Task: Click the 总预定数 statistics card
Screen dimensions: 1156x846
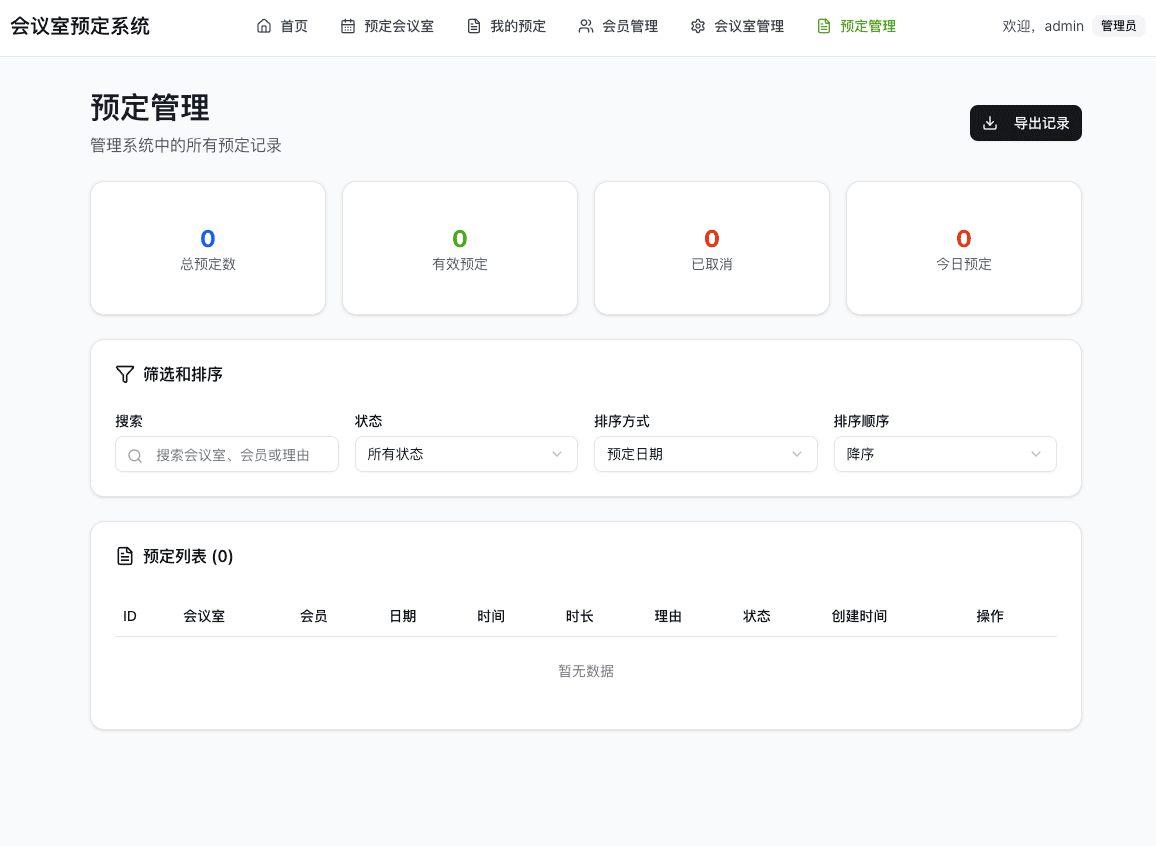Action: [x=208, y=248]
